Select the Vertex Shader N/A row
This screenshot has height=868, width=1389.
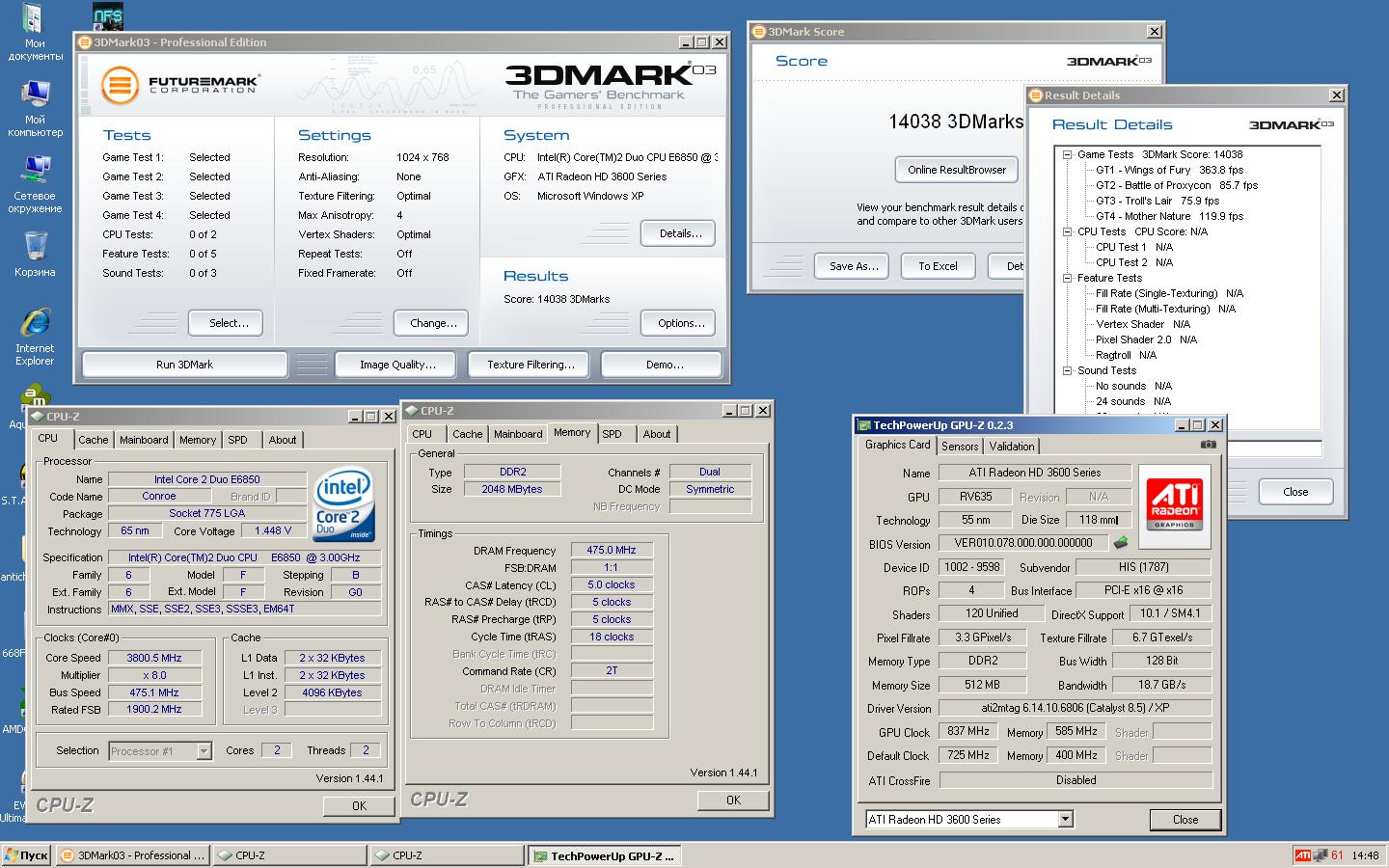(1143, 324)
